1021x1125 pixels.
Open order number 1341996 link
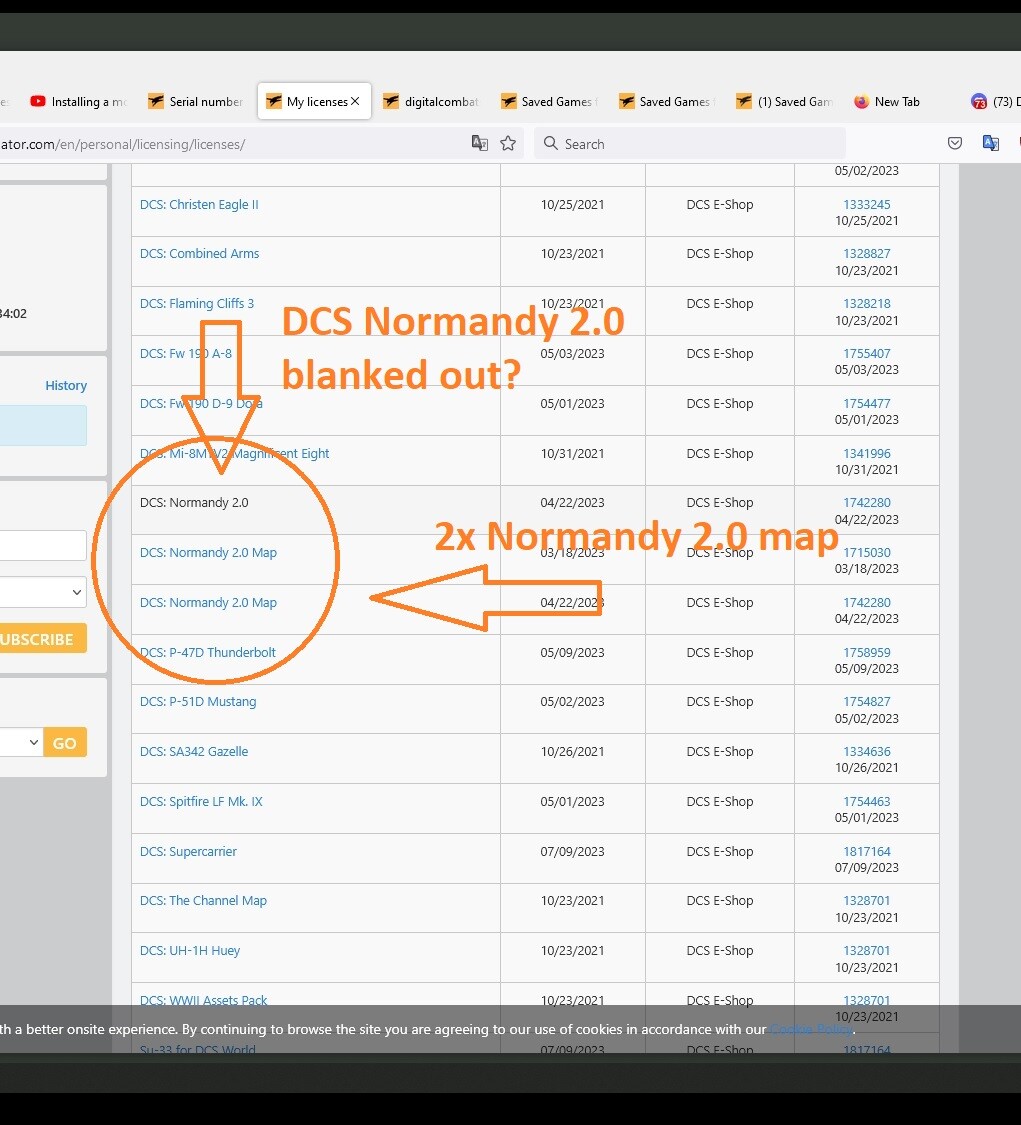867,453
